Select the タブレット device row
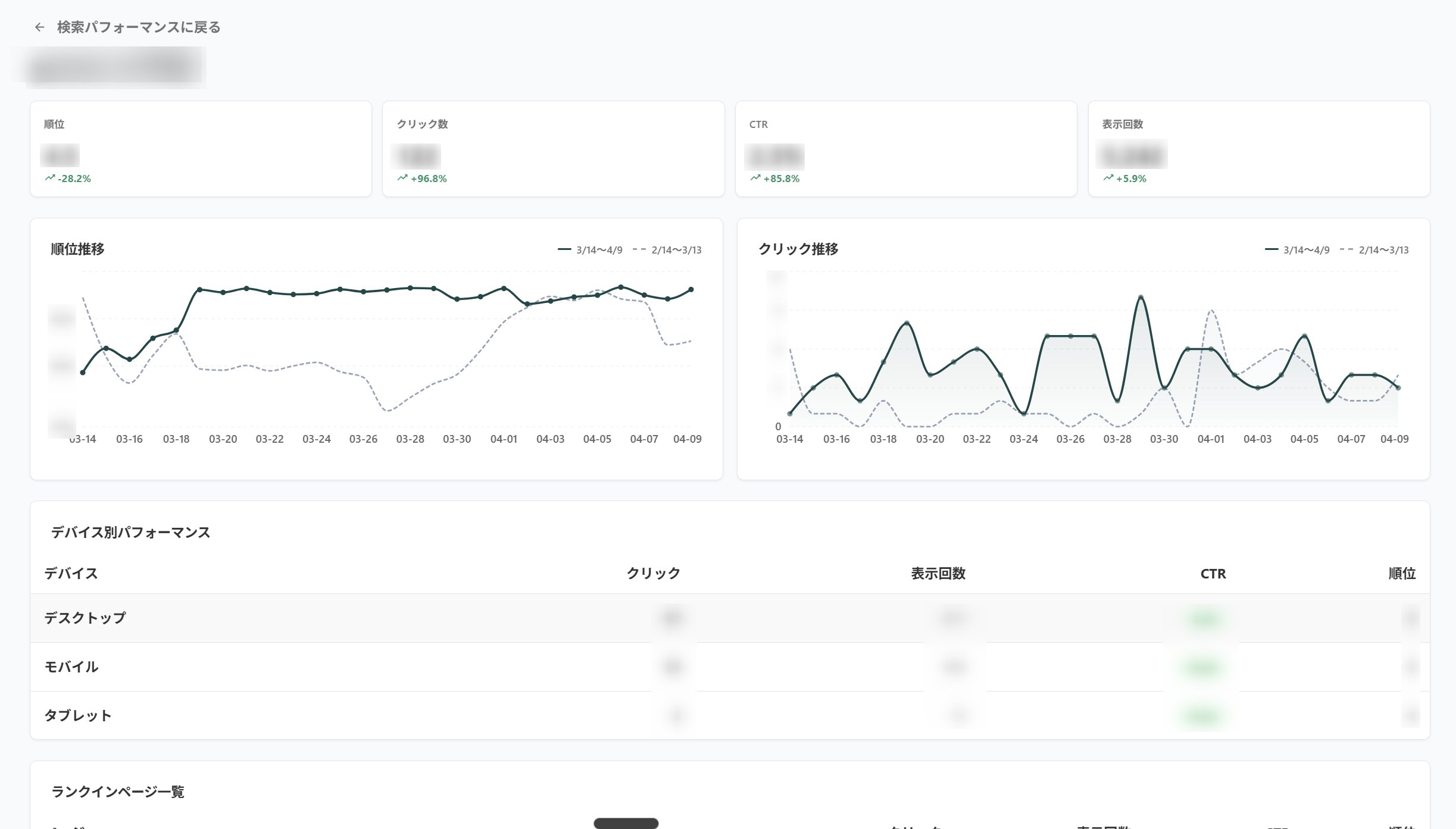This screenshot has height=829, width=1456. pos(78,715)
